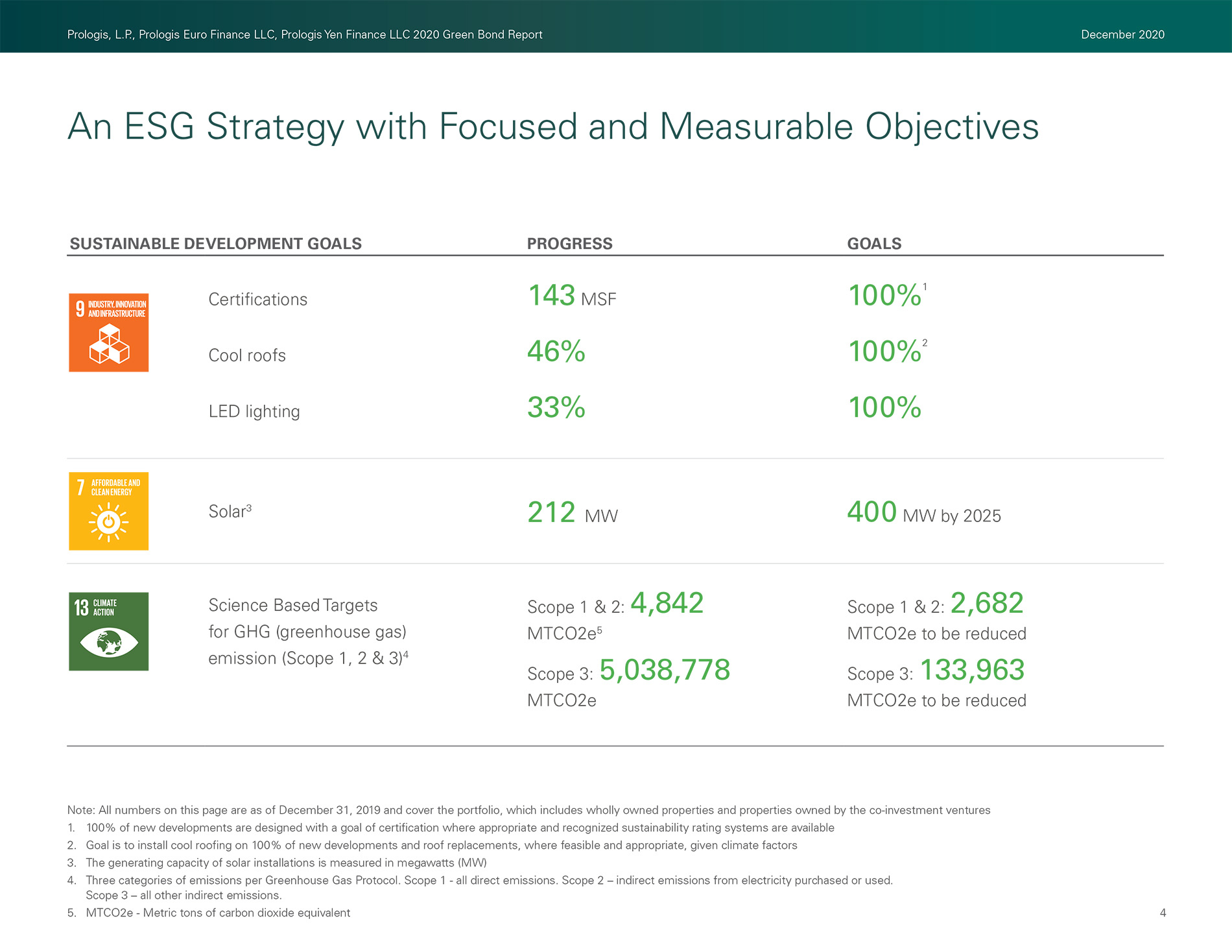Viewport: 1232px width, 952px height.
Task: Click the LED lighting row label
Action: (254, 411)
